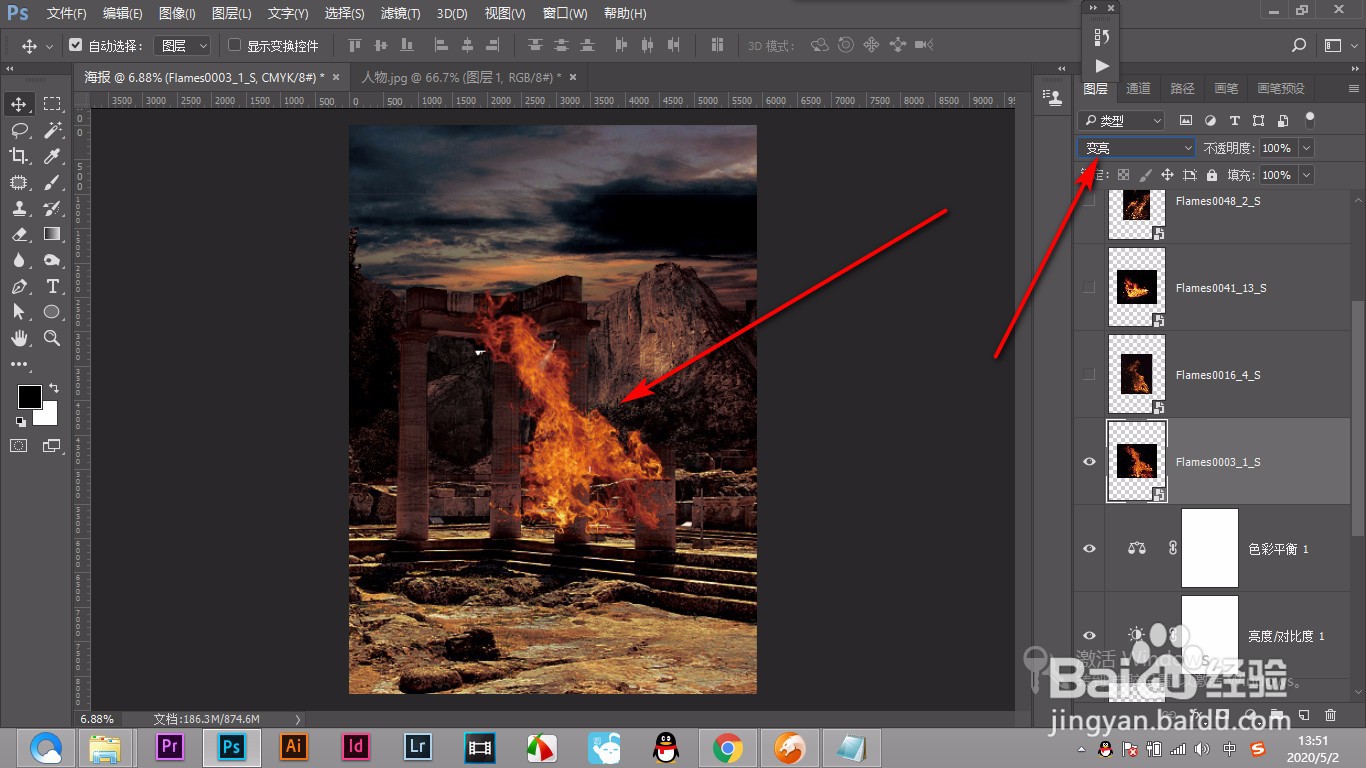Set the foreground color swatch
Screen dimensions: 1366x768
pos(29,397)
